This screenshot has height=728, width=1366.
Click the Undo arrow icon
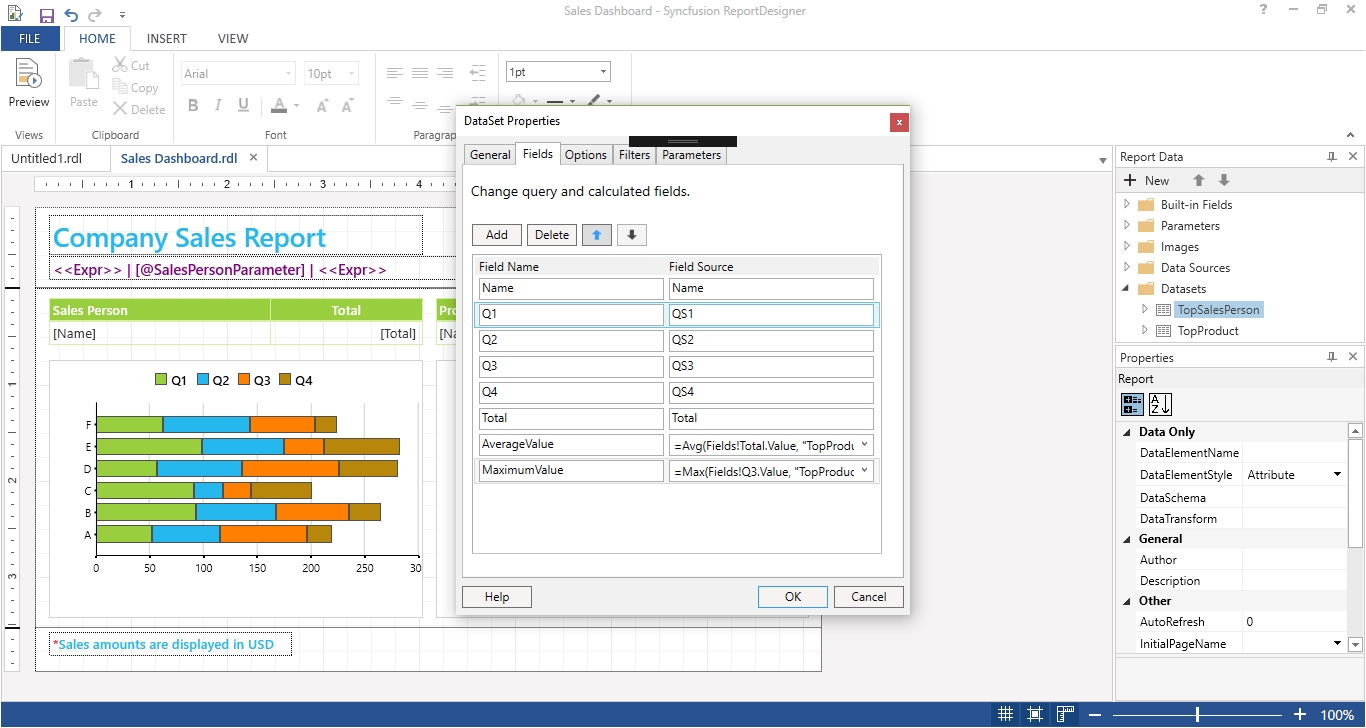71,15
